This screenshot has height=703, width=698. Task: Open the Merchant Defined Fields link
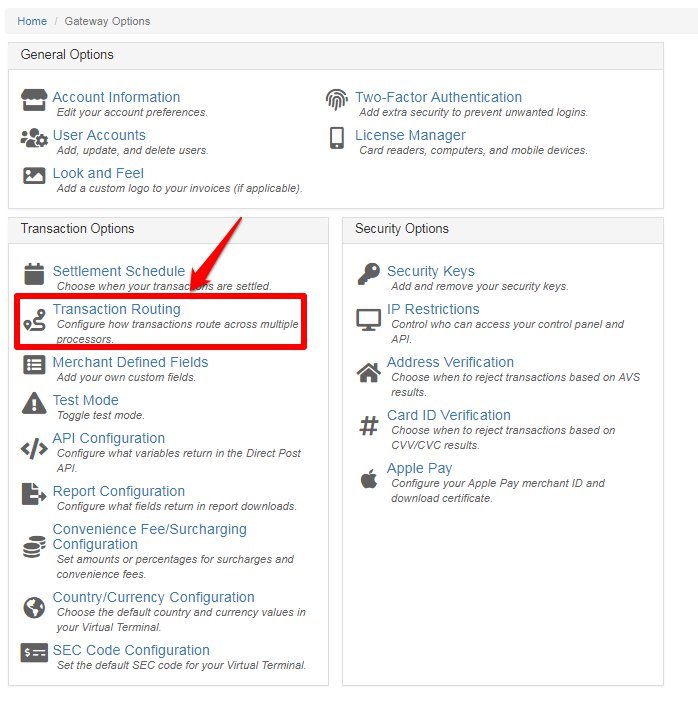point(130,362)
